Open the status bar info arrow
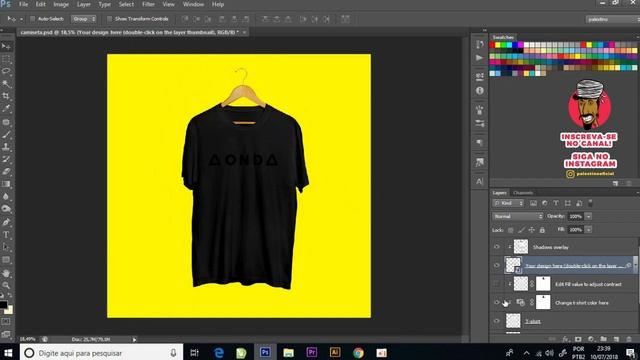The height and width of the screenshot is (360, 640). pos(134,339)
